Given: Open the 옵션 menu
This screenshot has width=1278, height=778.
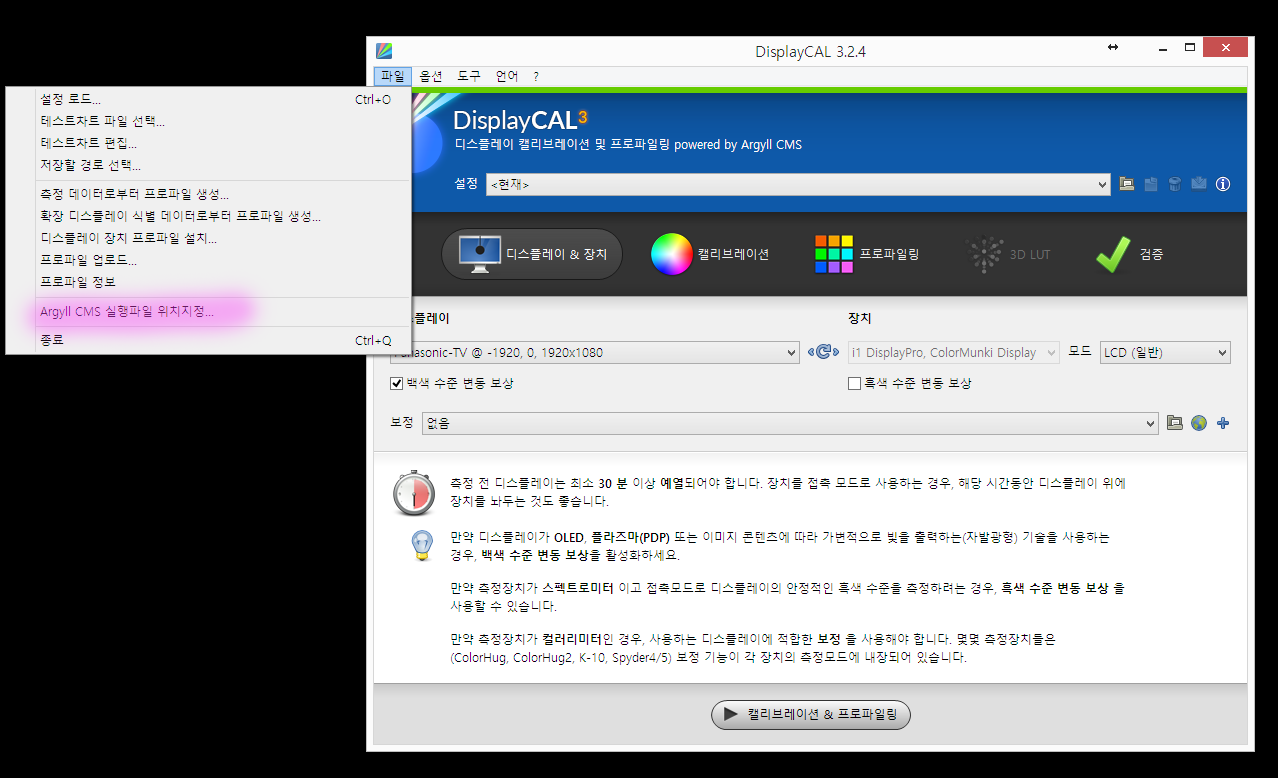Looking at the screenshot, I should click(431, 76).
